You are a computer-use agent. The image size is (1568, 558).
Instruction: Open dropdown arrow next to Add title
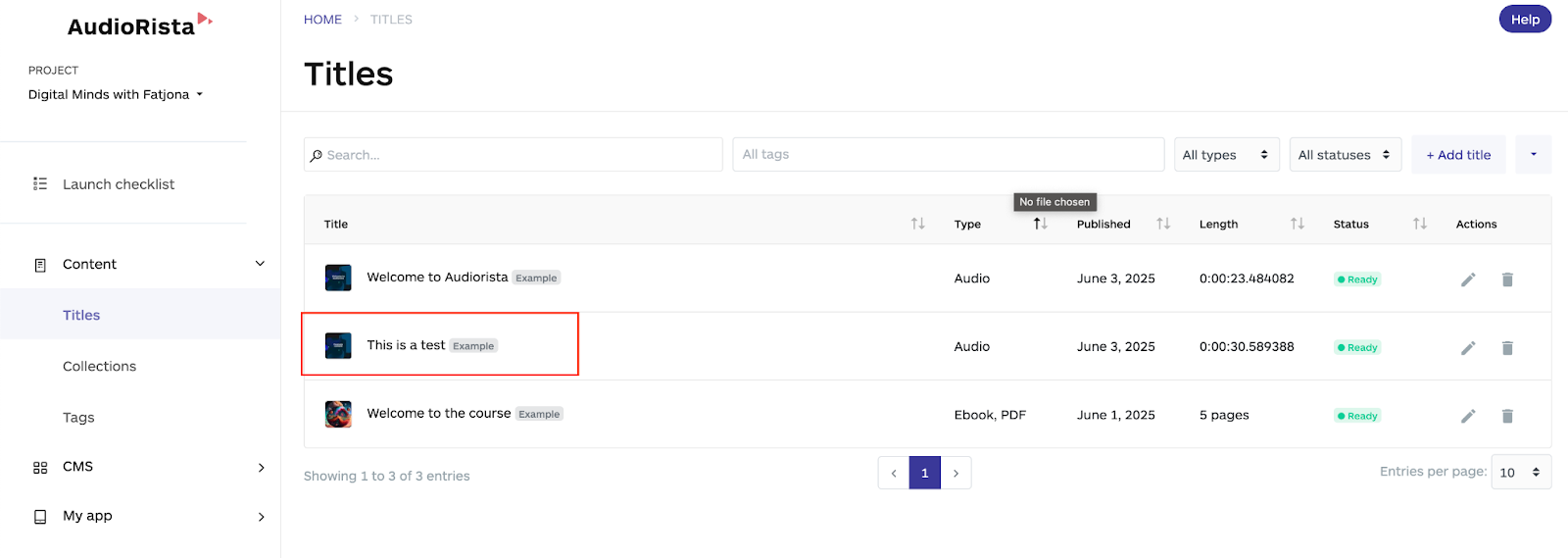(x=1534, y=155)
